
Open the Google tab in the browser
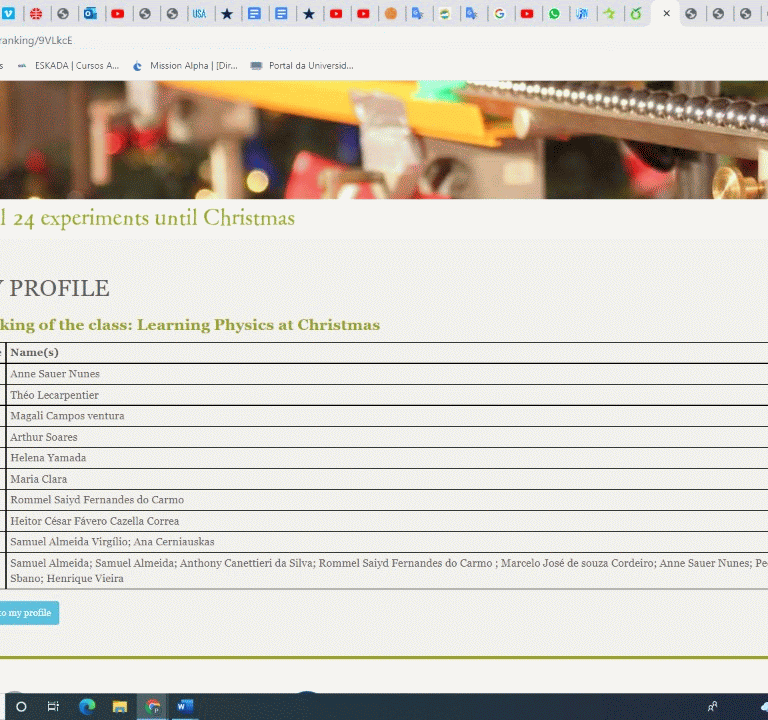(x=499, y=14)
